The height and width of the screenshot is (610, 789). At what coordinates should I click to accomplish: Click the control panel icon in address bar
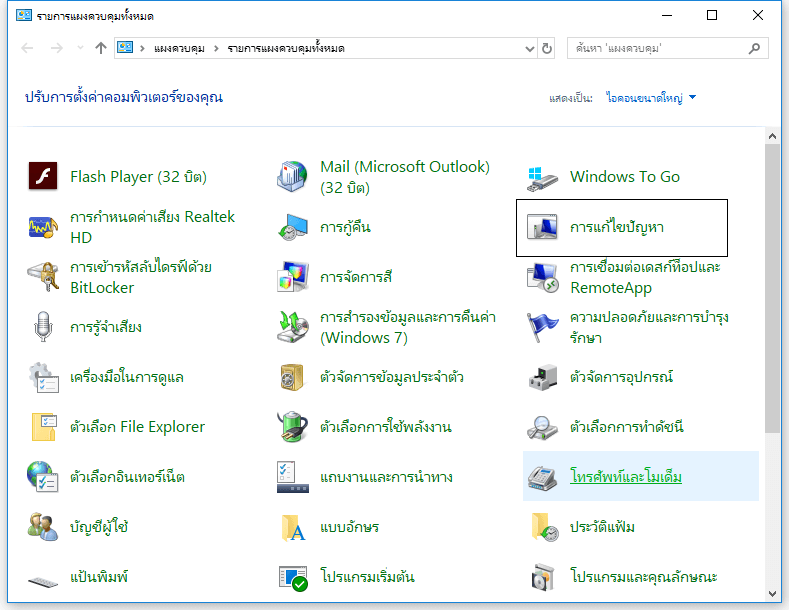(x=125, y=47)
